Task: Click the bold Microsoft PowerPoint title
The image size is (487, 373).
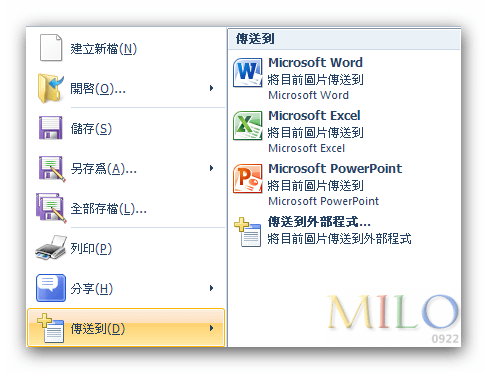Action: (335, 169)
